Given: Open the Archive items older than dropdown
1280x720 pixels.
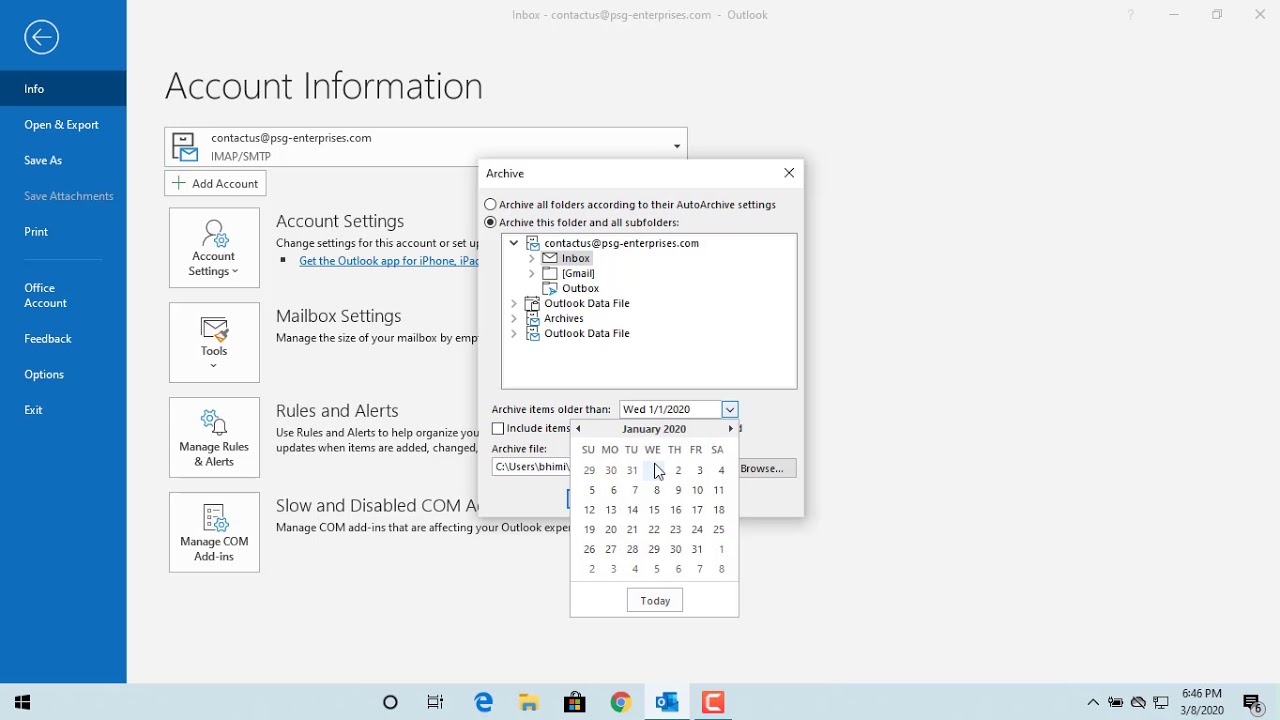Looking at the screenshot, I should [729, 409].
